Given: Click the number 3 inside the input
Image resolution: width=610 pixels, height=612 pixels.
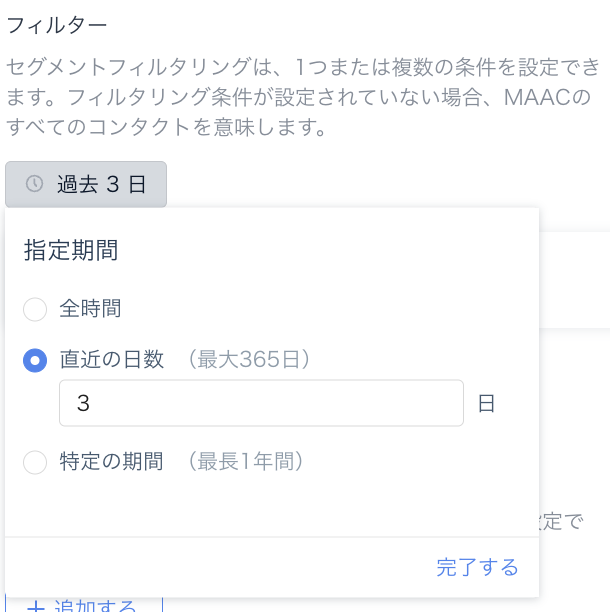Looking at the screenshot, I should point(83,403).
